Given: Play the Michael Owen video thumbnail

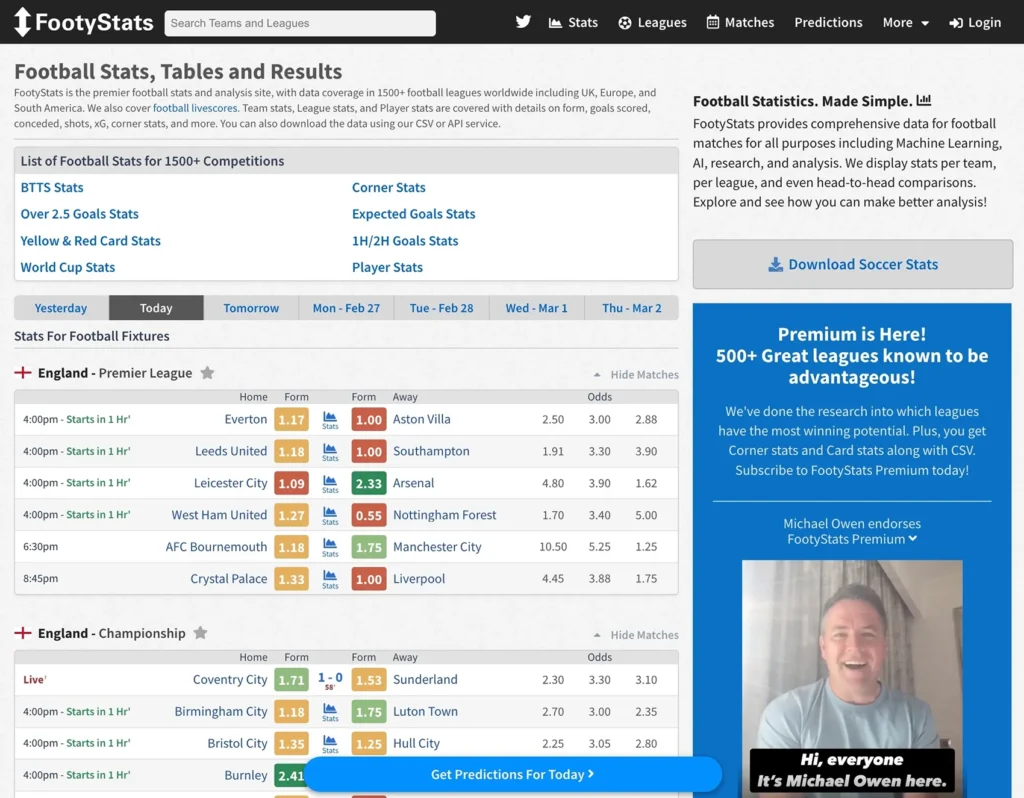Looking at the screenshot, I should tap(852, 678).
